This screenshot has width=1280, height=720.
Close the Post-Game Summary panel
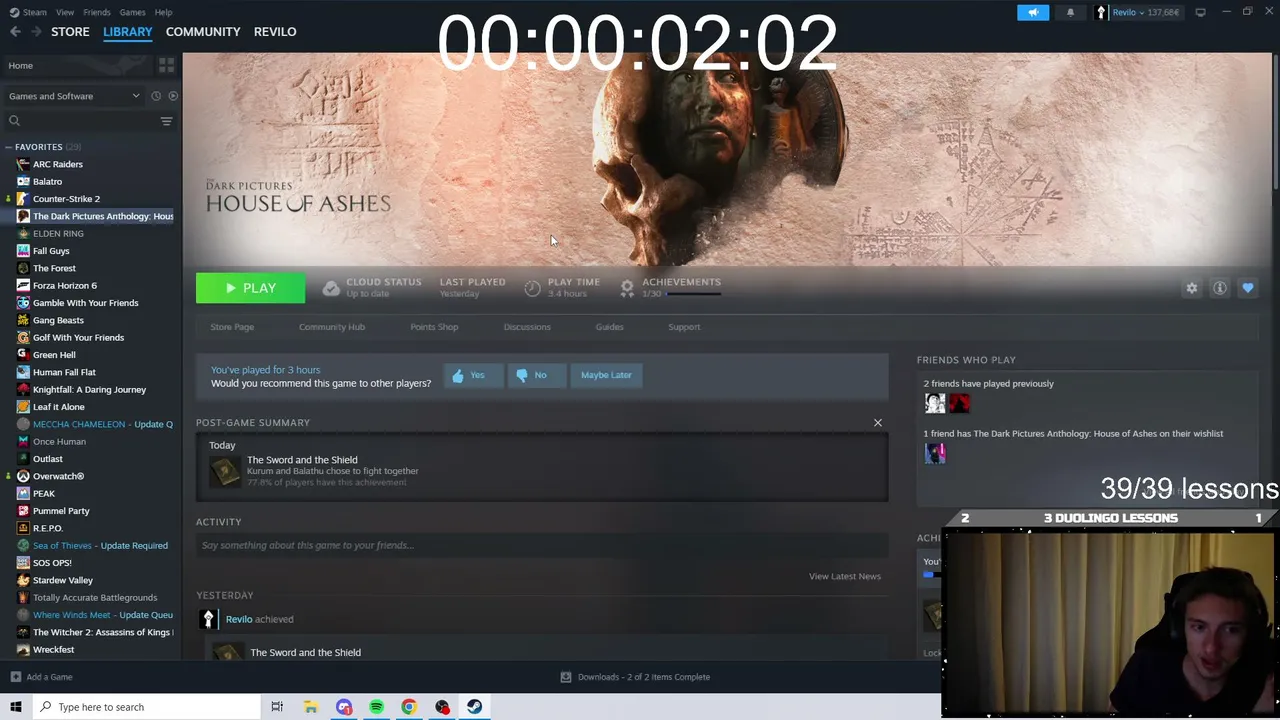(878, 423)
